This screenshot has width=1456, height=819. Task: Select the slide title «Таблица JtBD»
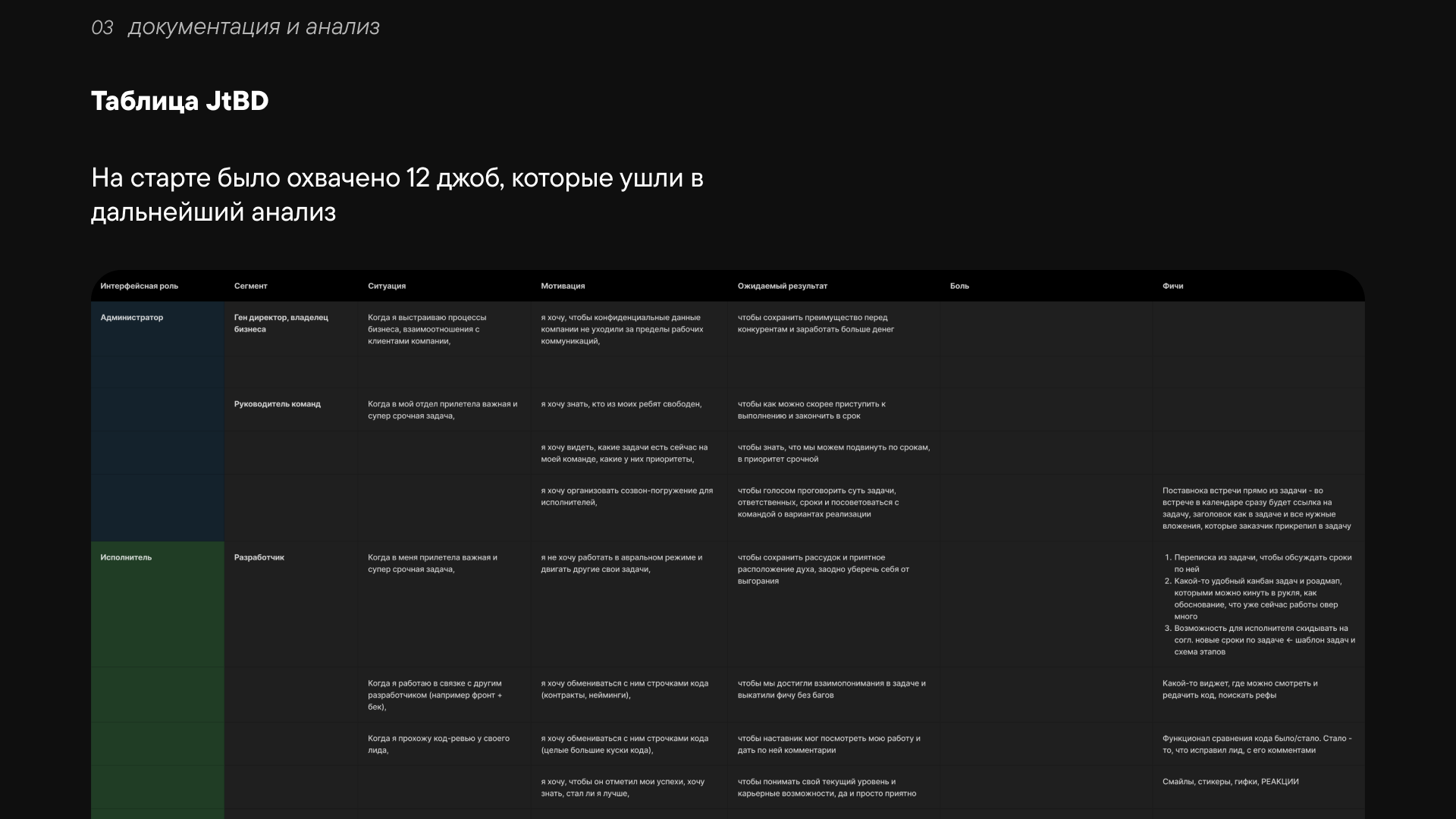click(180, 99)
